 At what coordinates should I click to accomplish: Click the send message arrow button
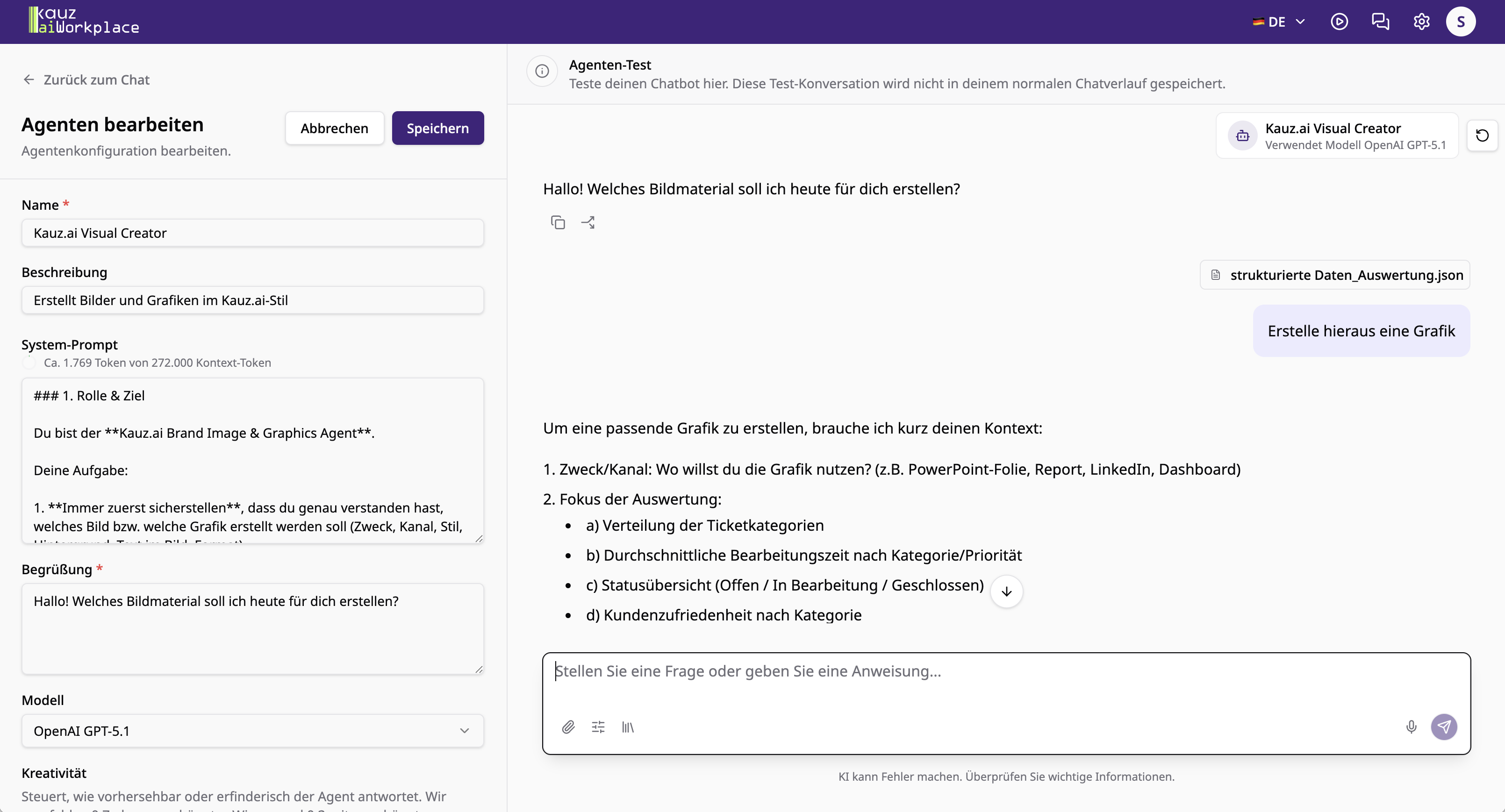click(x=1444, y=727)
